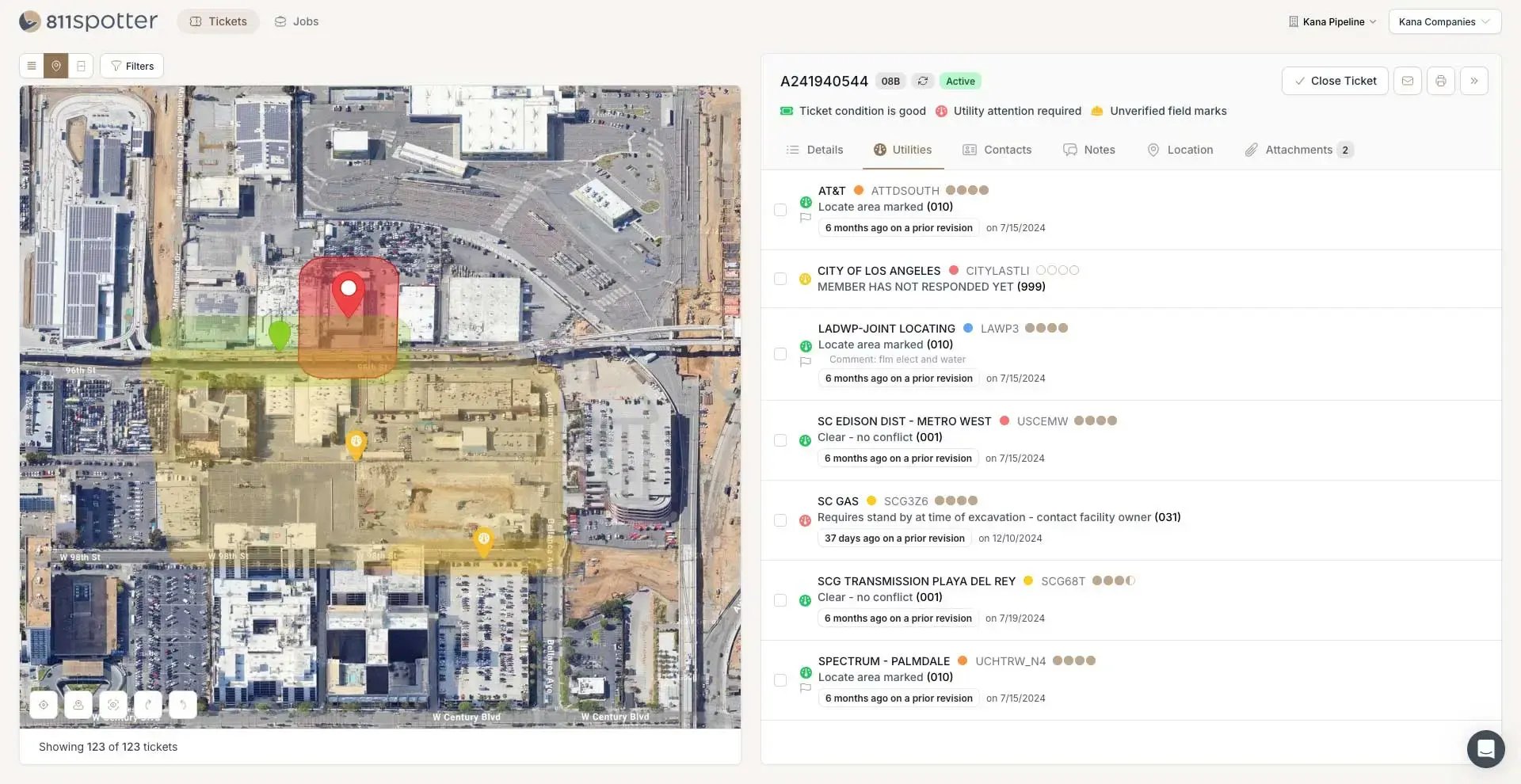Viewport: 1521px width, 784px height.
Task: Open the Kana Pipeline dropdown
Action: [x=1332, y=21]
